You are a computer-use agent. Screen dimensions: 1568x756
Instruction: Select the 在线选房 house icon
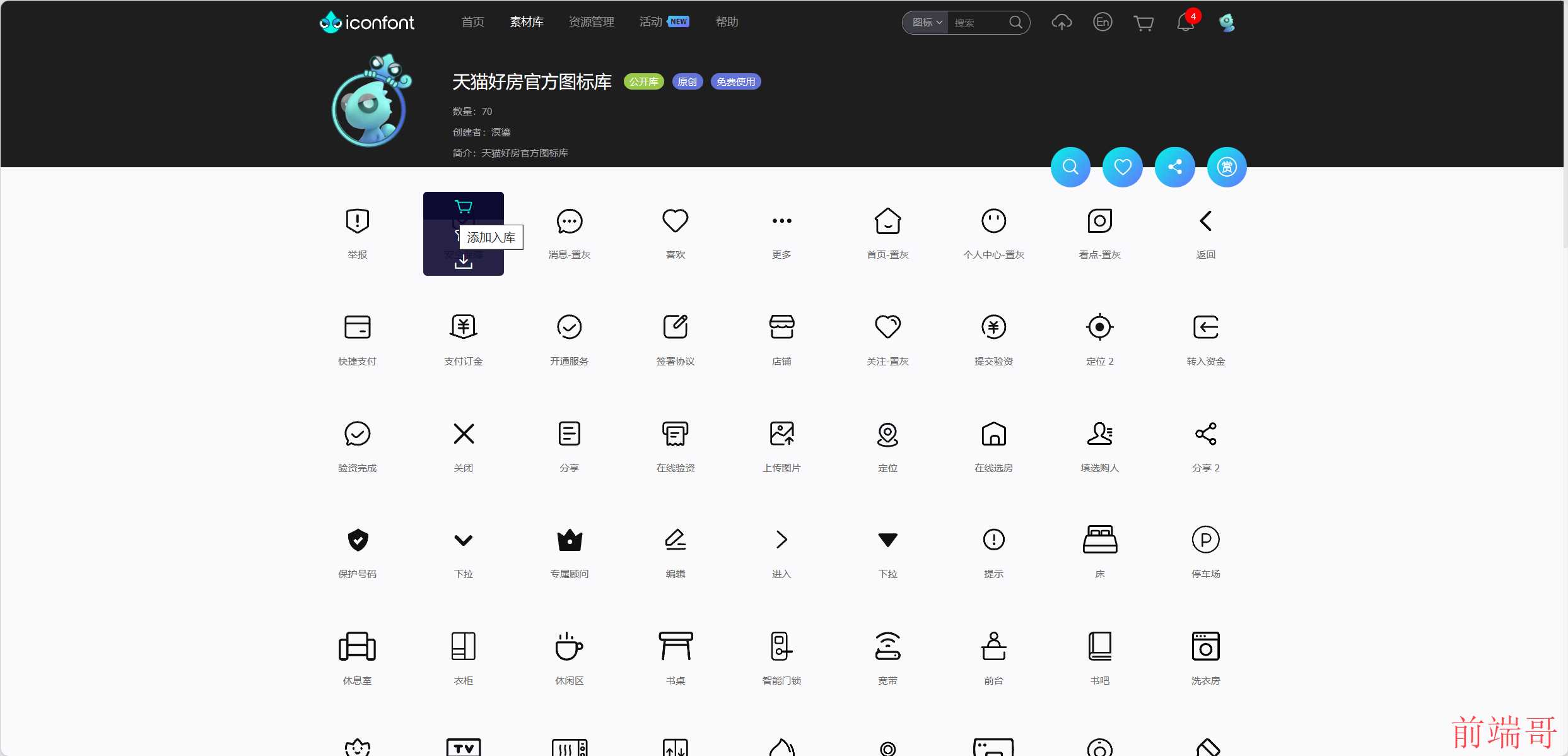click(x=993, y=434)
